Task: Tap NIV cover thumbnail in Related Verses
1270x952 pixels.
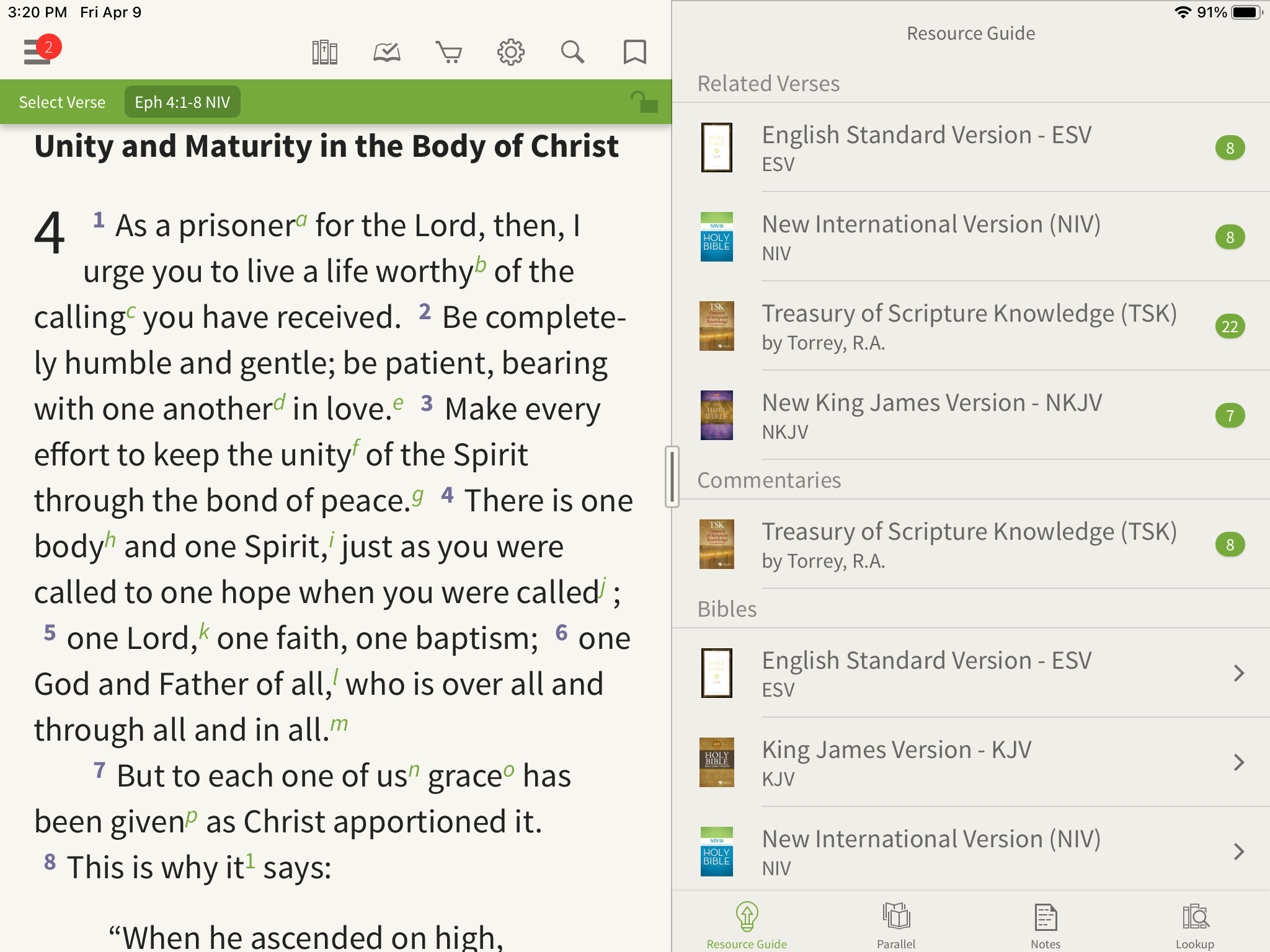Action: [x=717, y=237]
